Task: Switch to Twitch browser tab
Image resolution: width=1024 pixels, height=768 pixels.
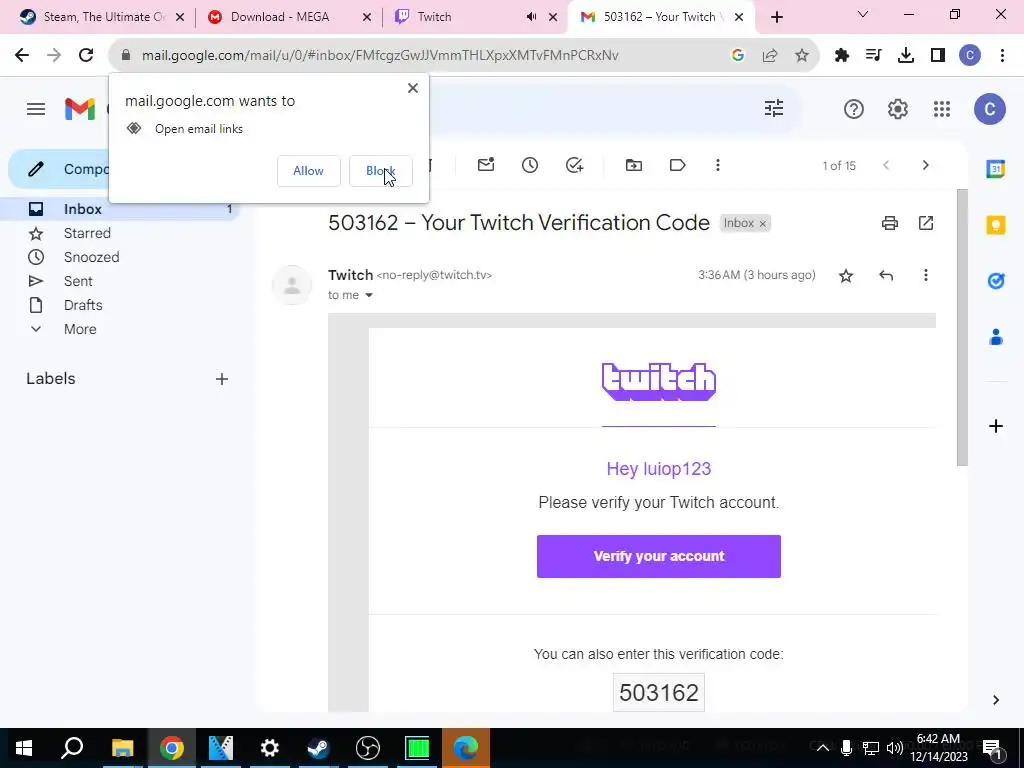Action: point(457,17)
